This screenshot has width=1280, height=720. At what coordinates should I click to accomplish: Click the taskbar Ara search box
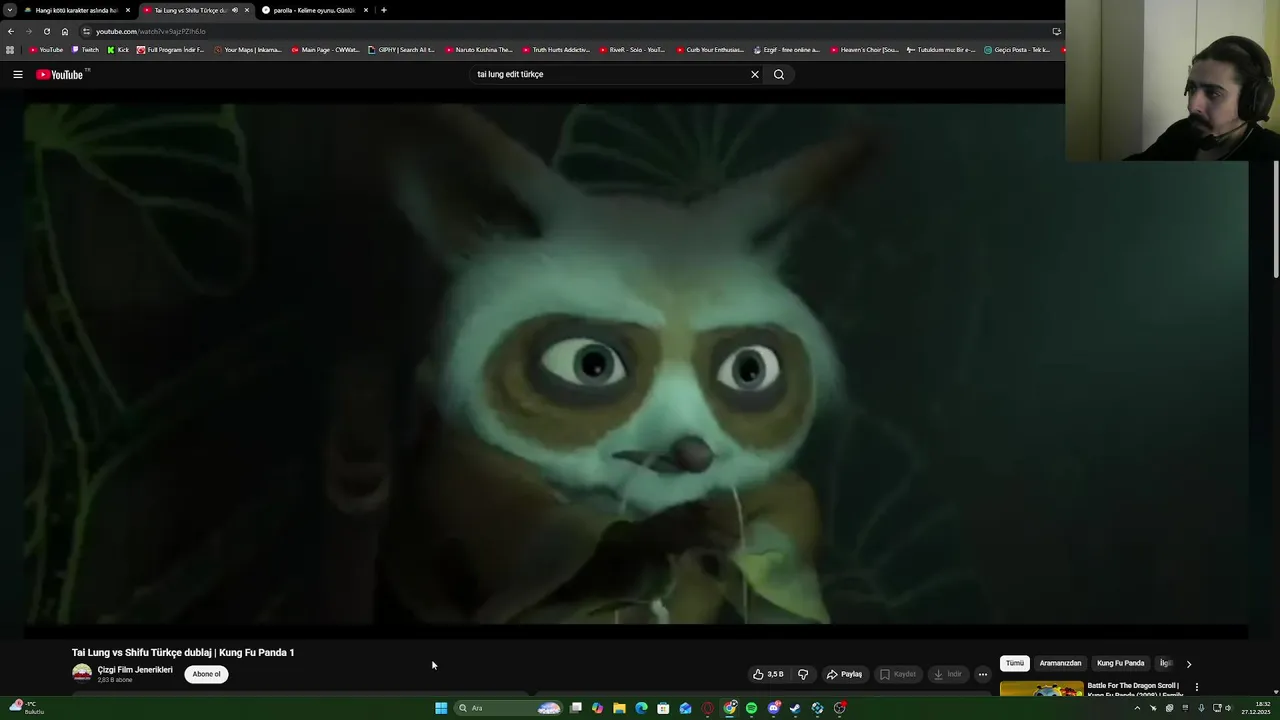pos(508,708)
